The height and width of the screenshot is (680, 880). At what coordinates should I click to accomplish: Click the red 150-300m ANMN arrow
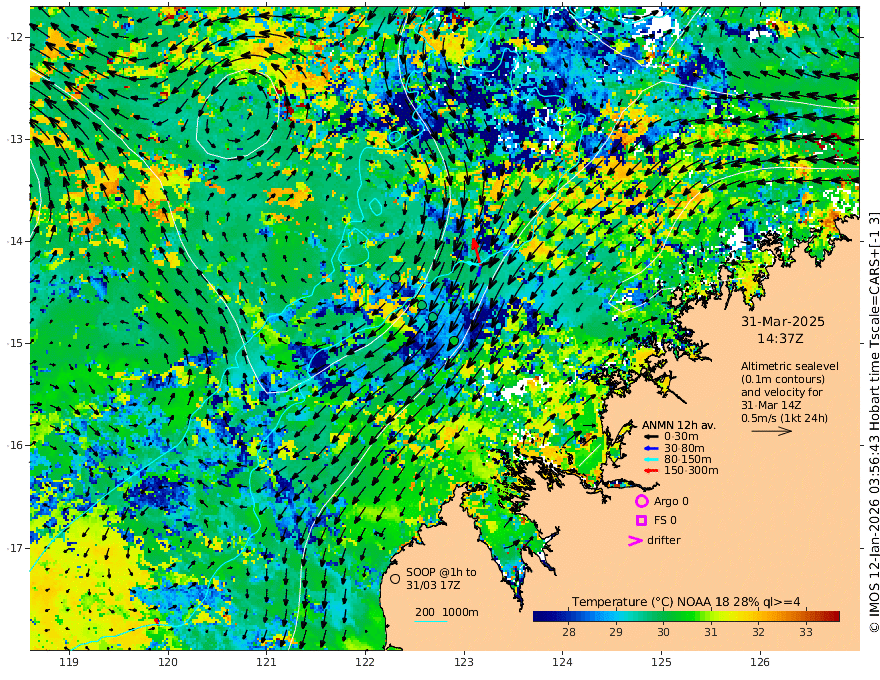[x=651, y=470]
